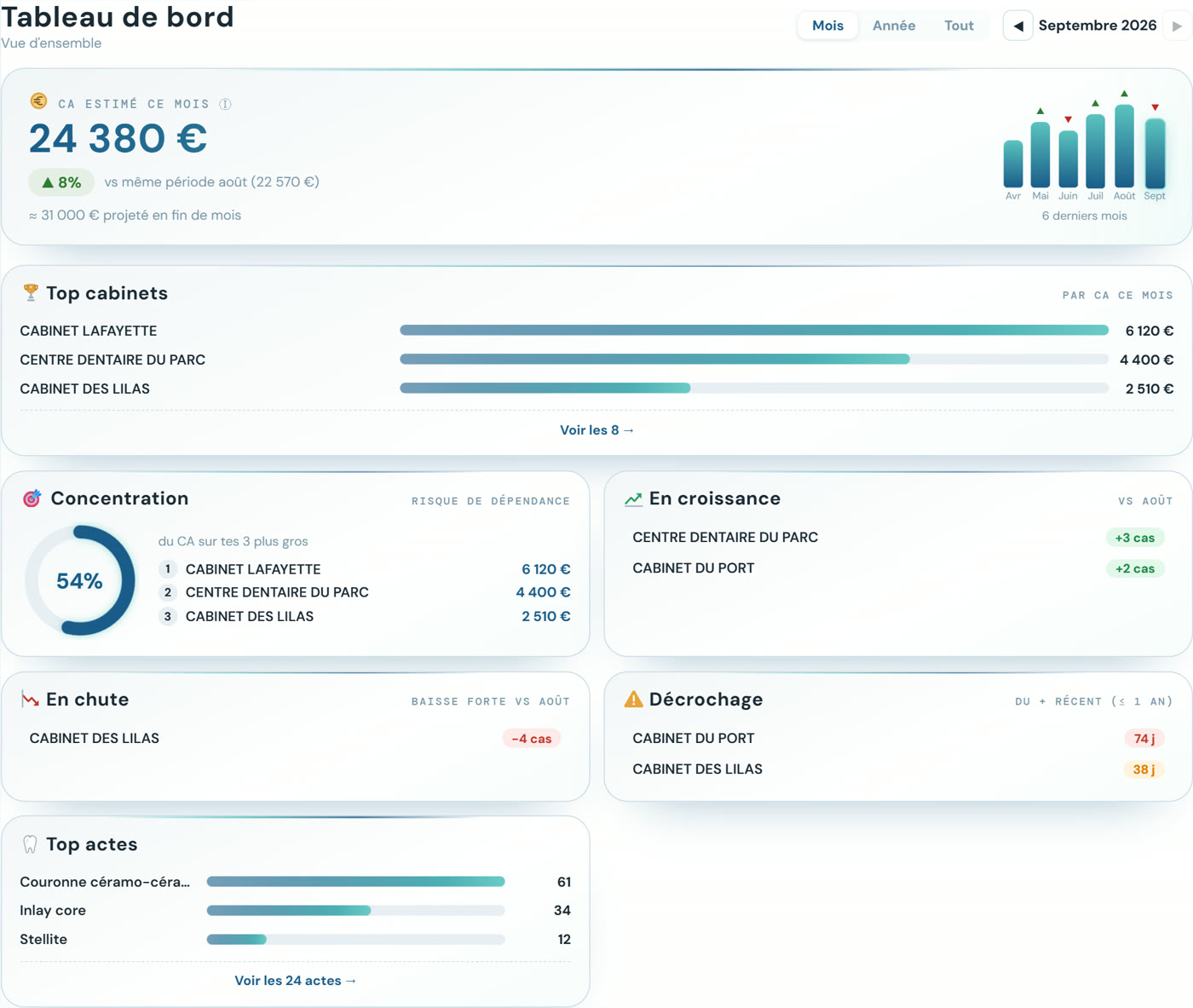Click CABINET DES LILAS in En chute card

[x=95, y=739]
